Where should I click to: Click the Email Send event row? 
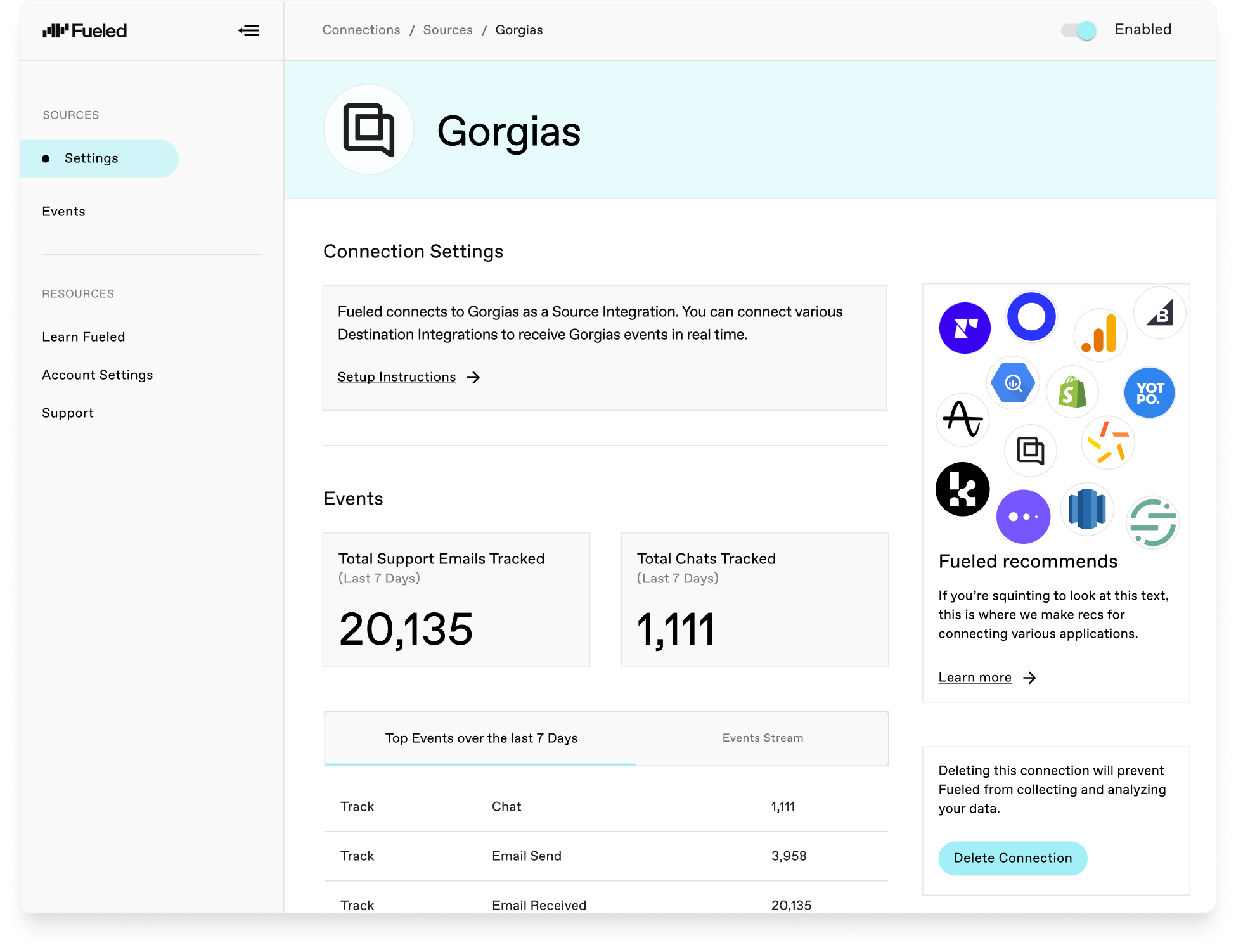(x=607, y=856)
